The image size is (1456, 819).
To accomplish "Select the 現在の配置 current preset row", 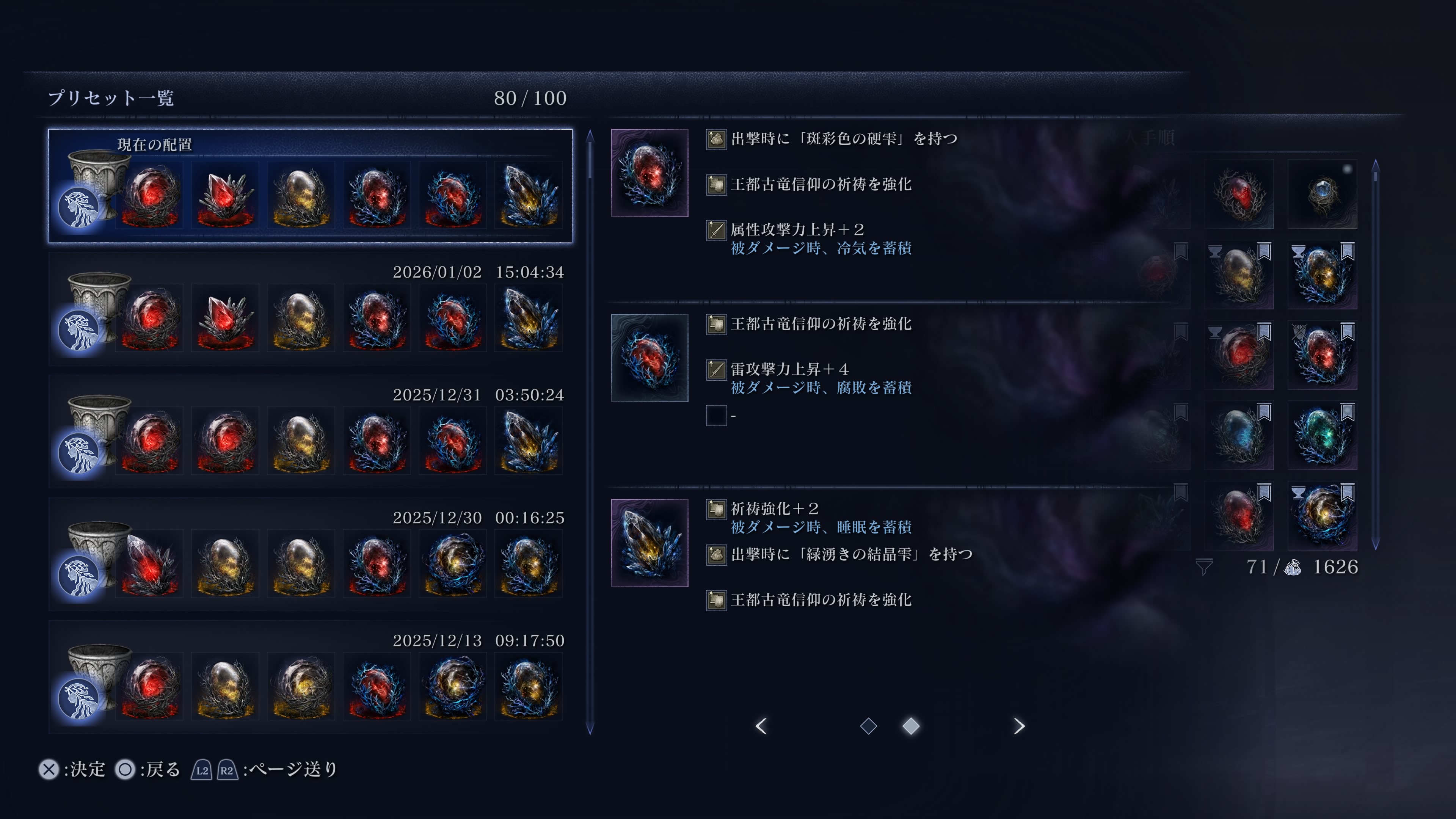I will (x=310, y=186).
